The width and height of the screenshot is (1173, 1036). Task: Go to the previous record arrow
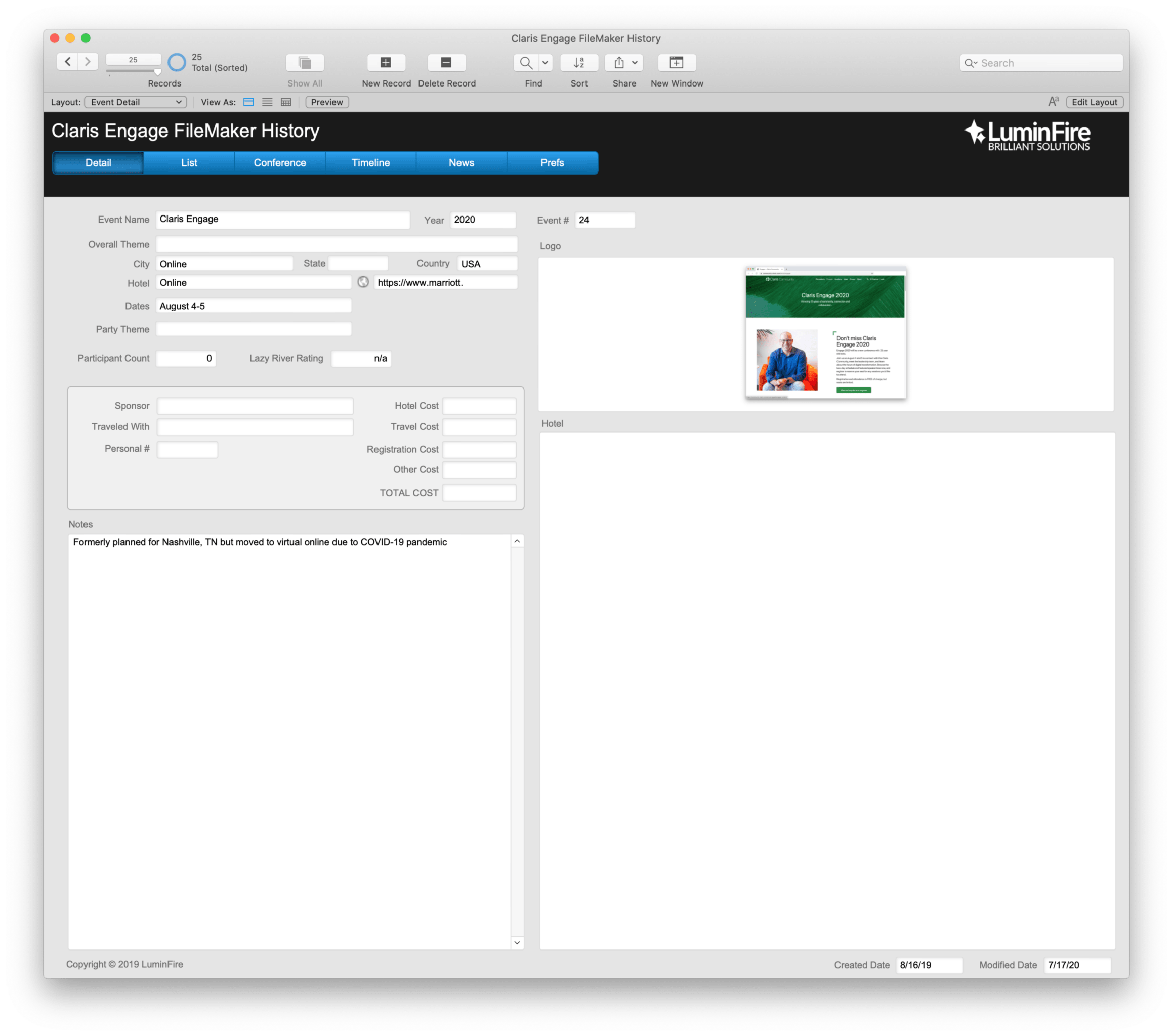tap(68, 61)
